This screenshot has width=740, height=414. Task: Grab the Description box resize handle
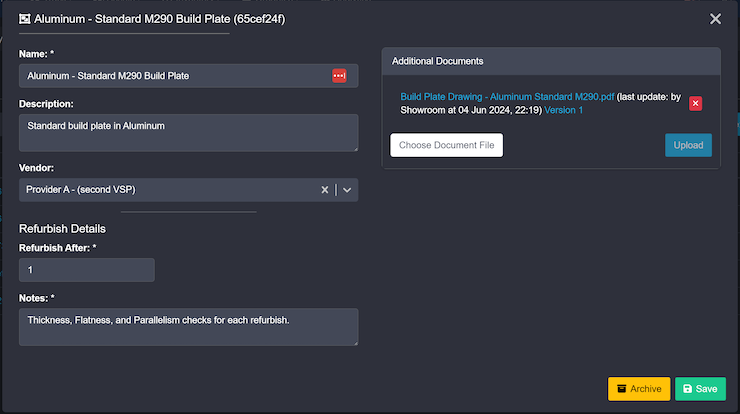coord(354,148)
